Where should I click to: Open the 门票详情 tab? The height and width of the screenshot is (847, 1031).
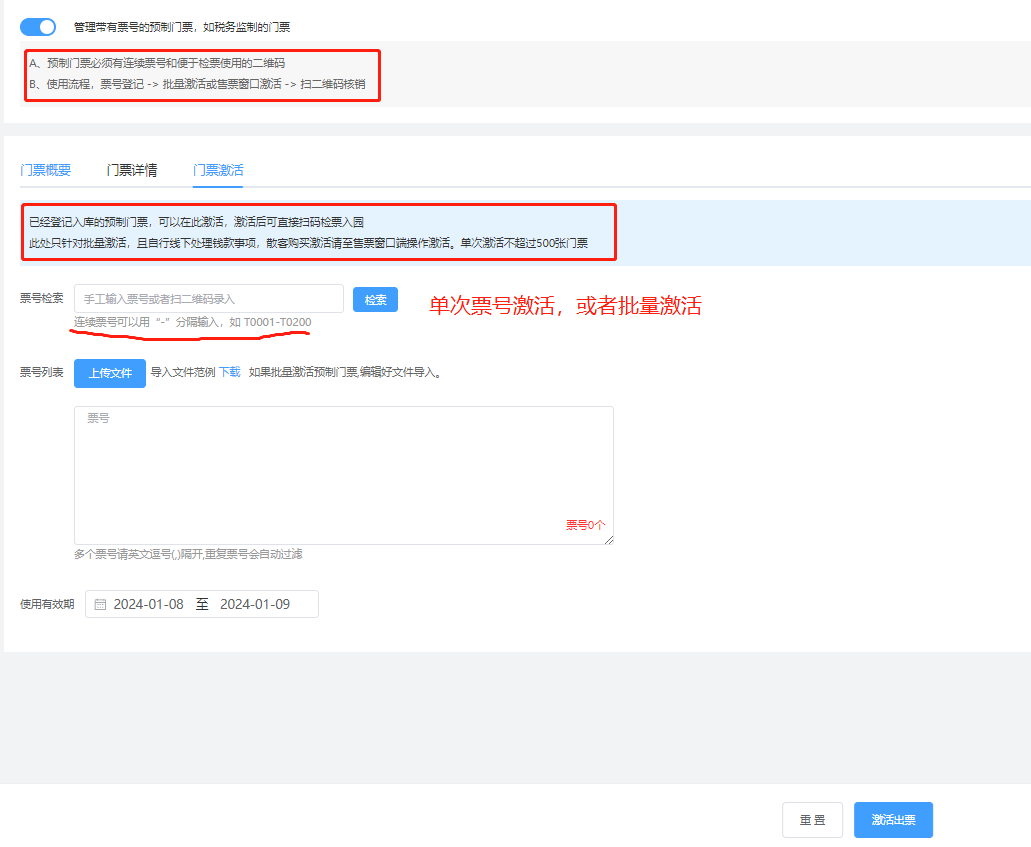(132, 170)
